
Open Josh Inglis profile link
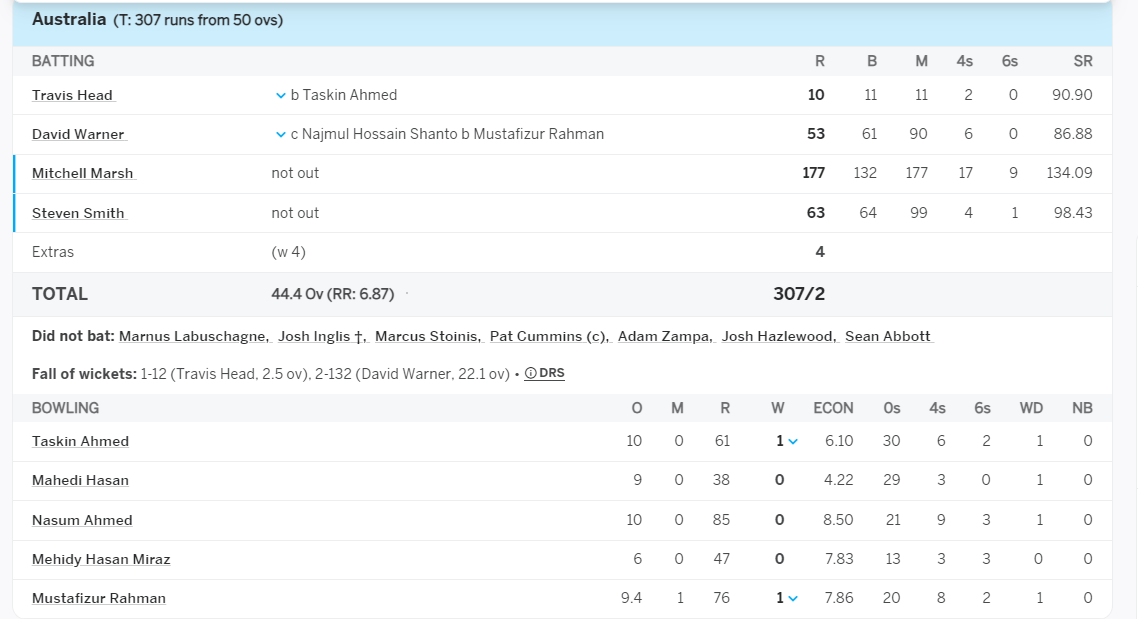[x=322, y=336]
